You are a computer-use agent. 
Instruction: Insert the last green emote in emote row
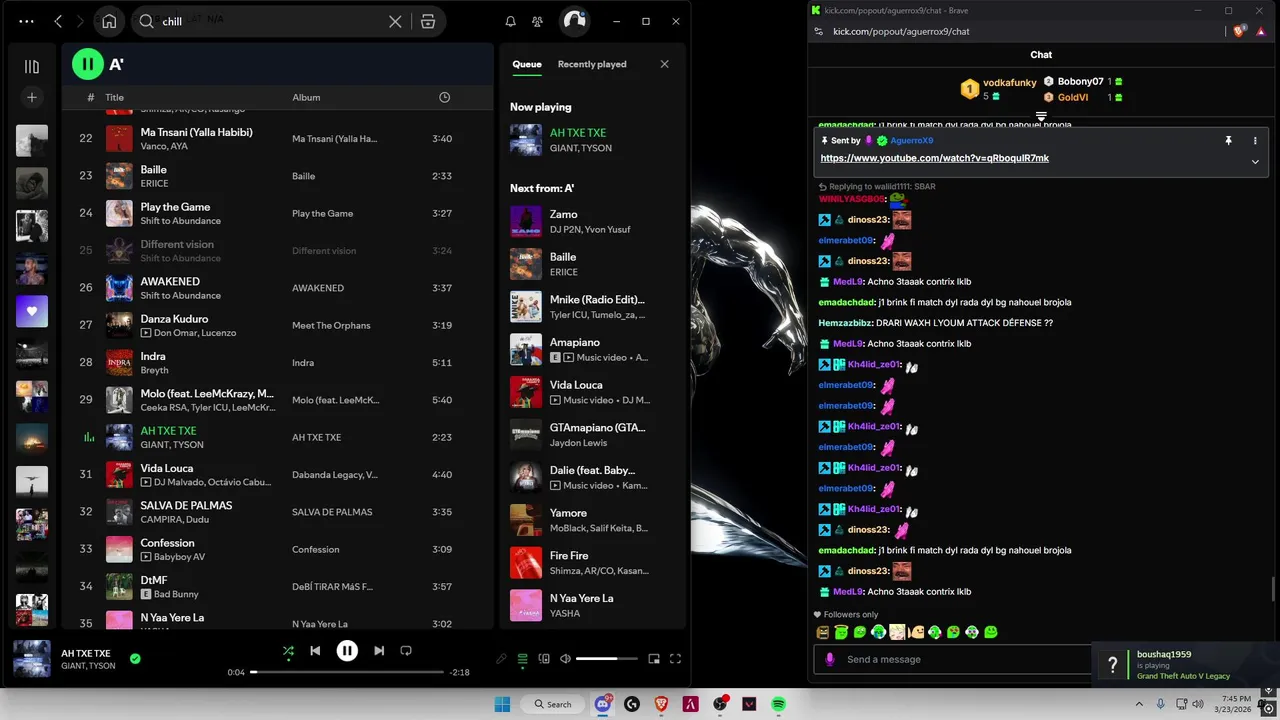point(991,632)
